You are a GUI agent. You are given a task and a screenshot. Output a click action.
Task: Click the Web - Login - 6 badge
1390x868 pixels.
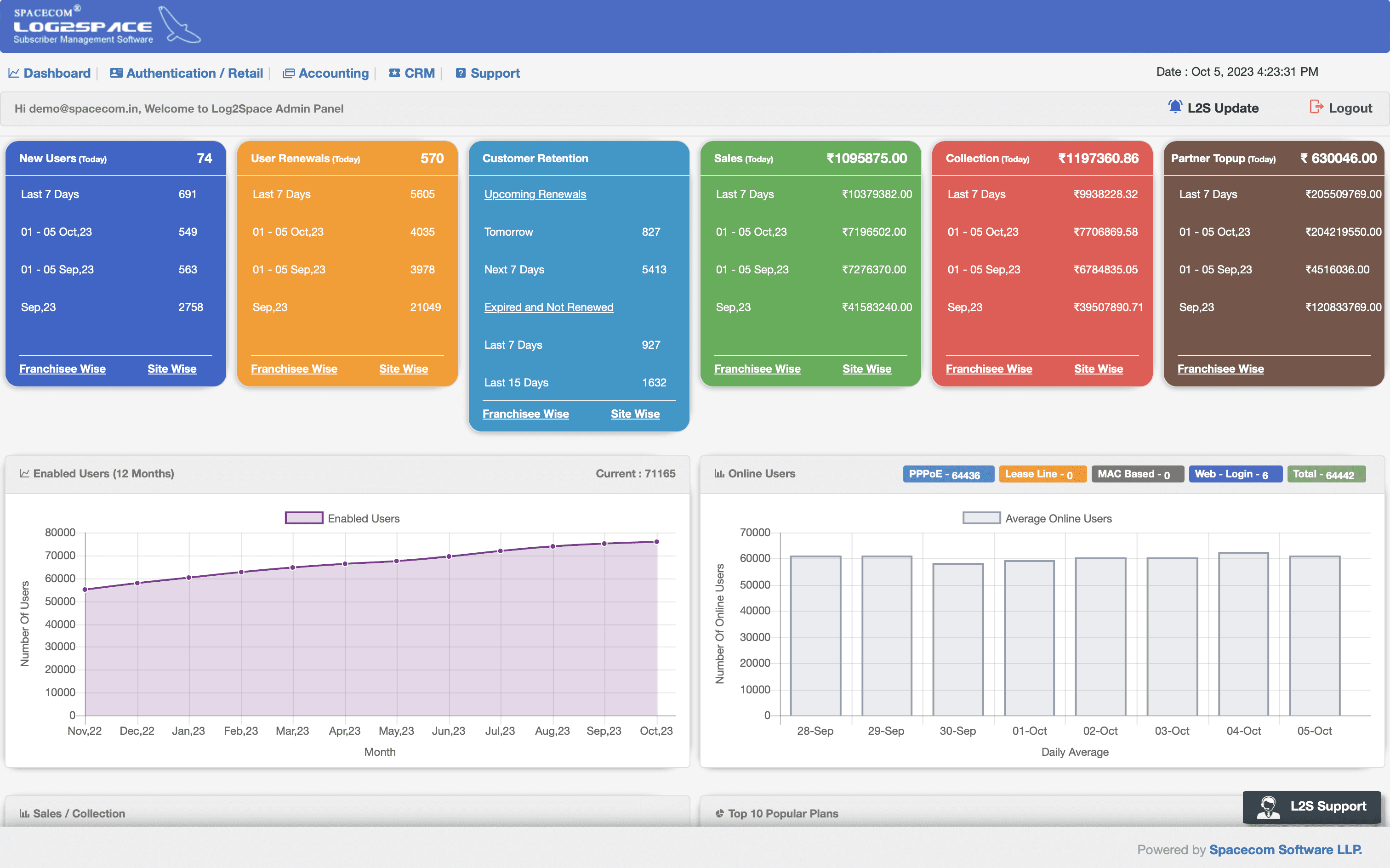1235,474
